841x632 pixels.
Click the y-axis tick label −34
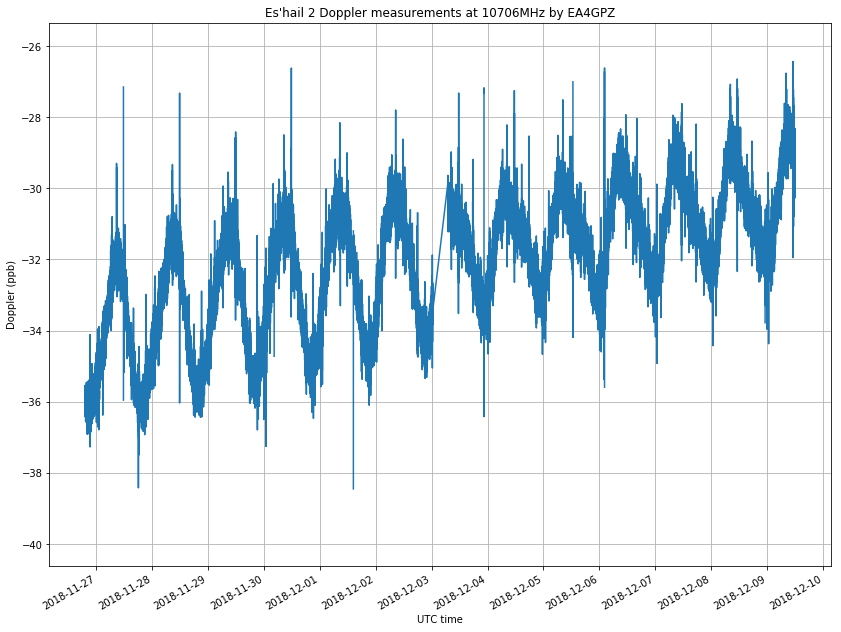point(32,331)
